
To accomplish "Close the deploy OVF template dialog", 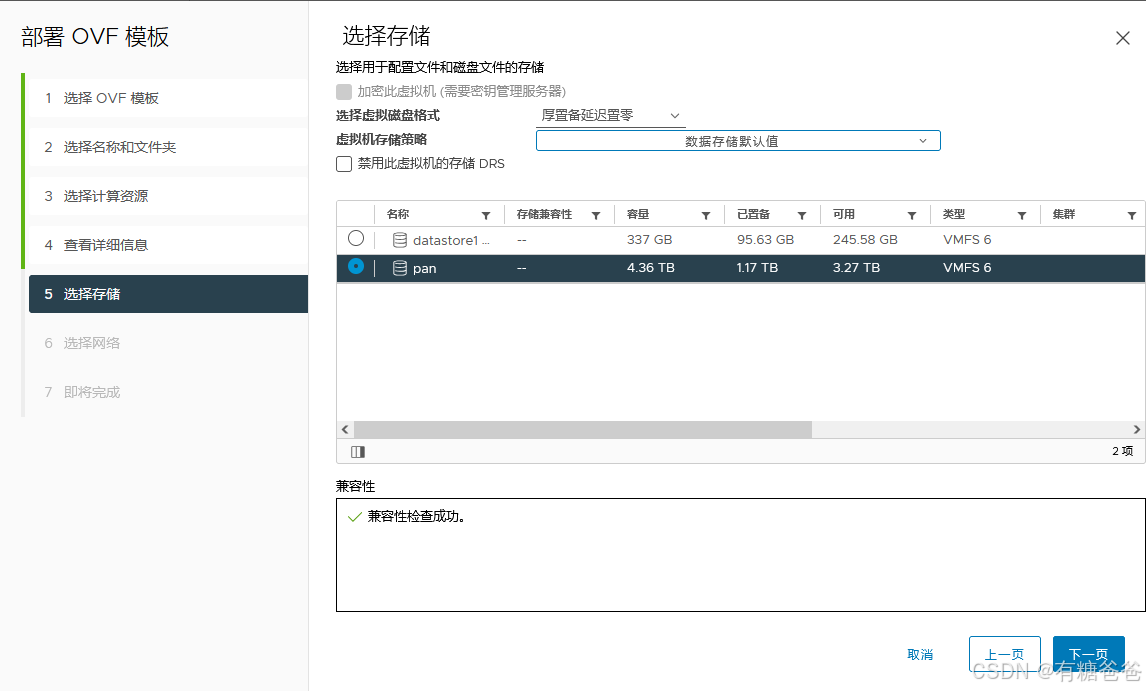I will [x=1123, y=38].
